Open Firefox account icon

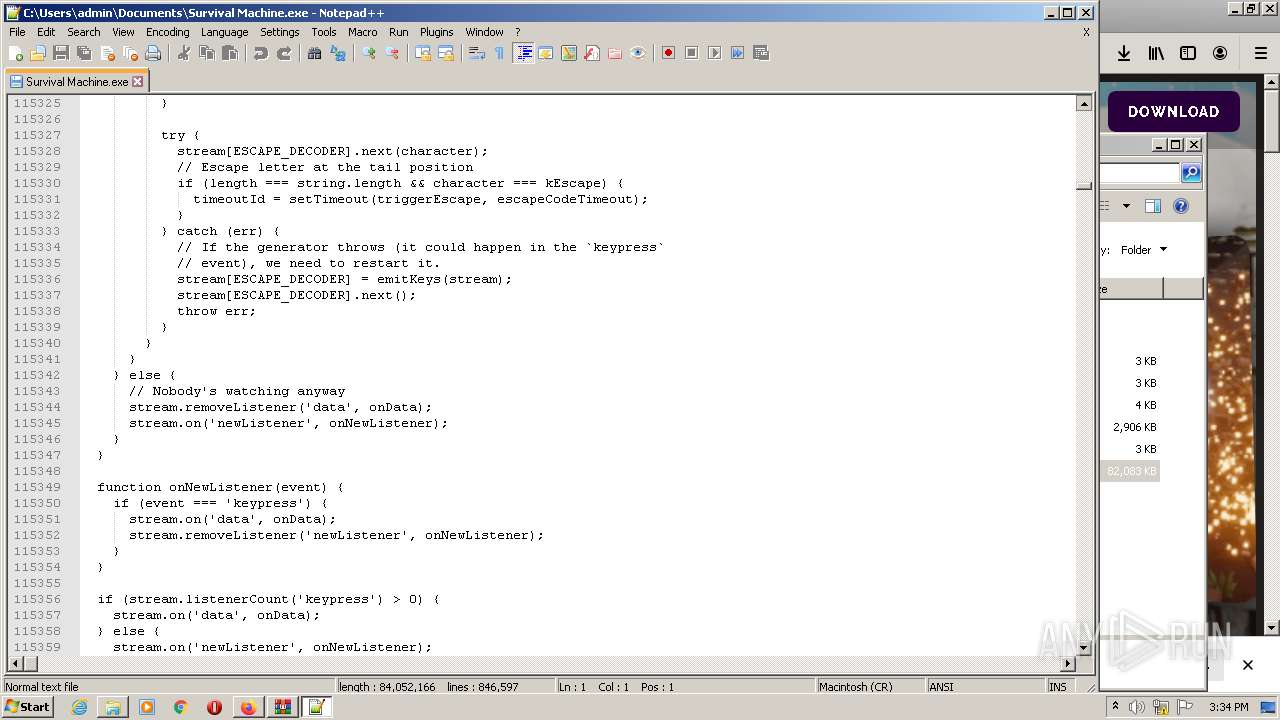pos(1220,53)
